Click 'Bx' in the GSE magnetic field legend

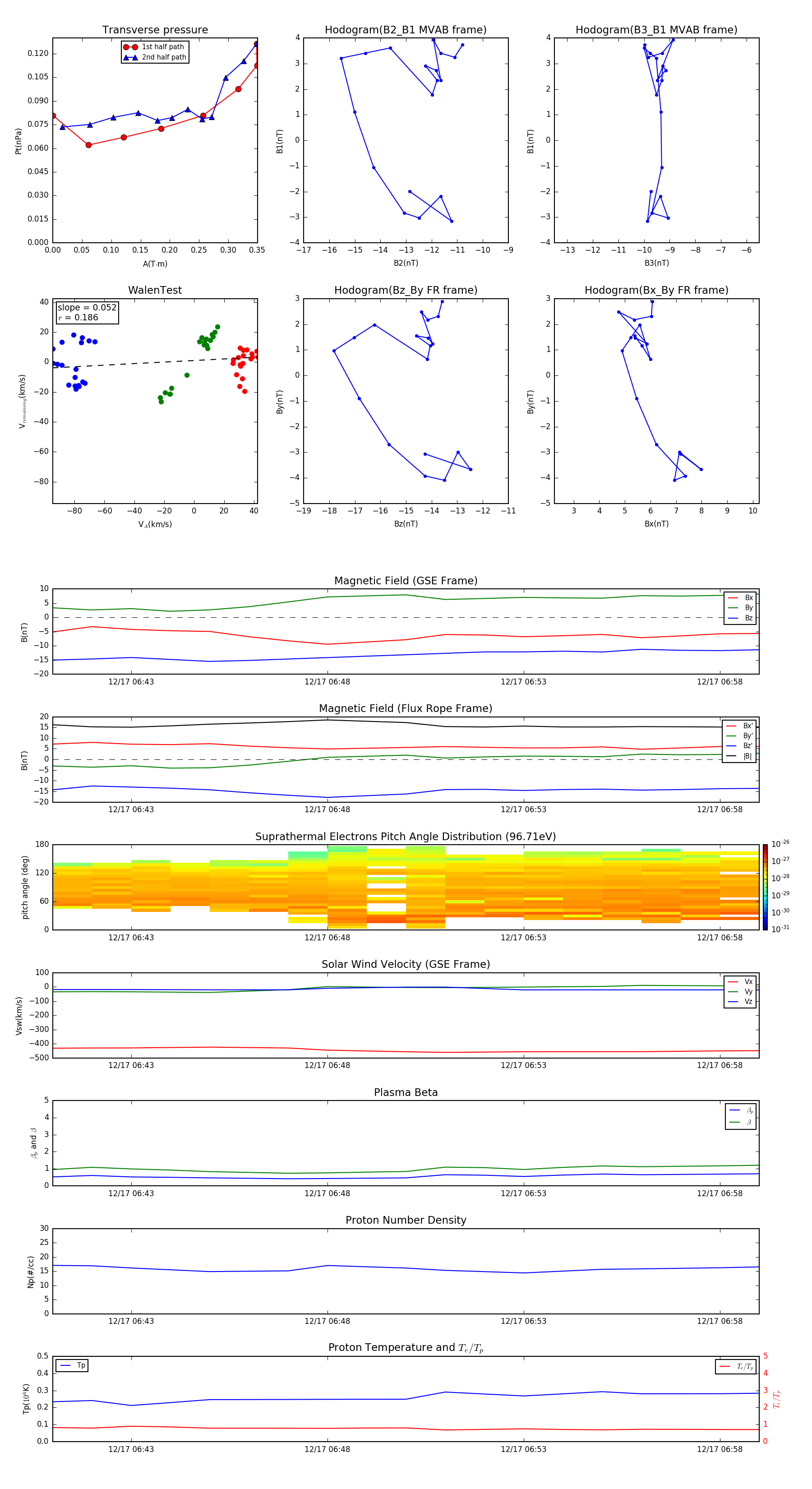coord(748,598)
